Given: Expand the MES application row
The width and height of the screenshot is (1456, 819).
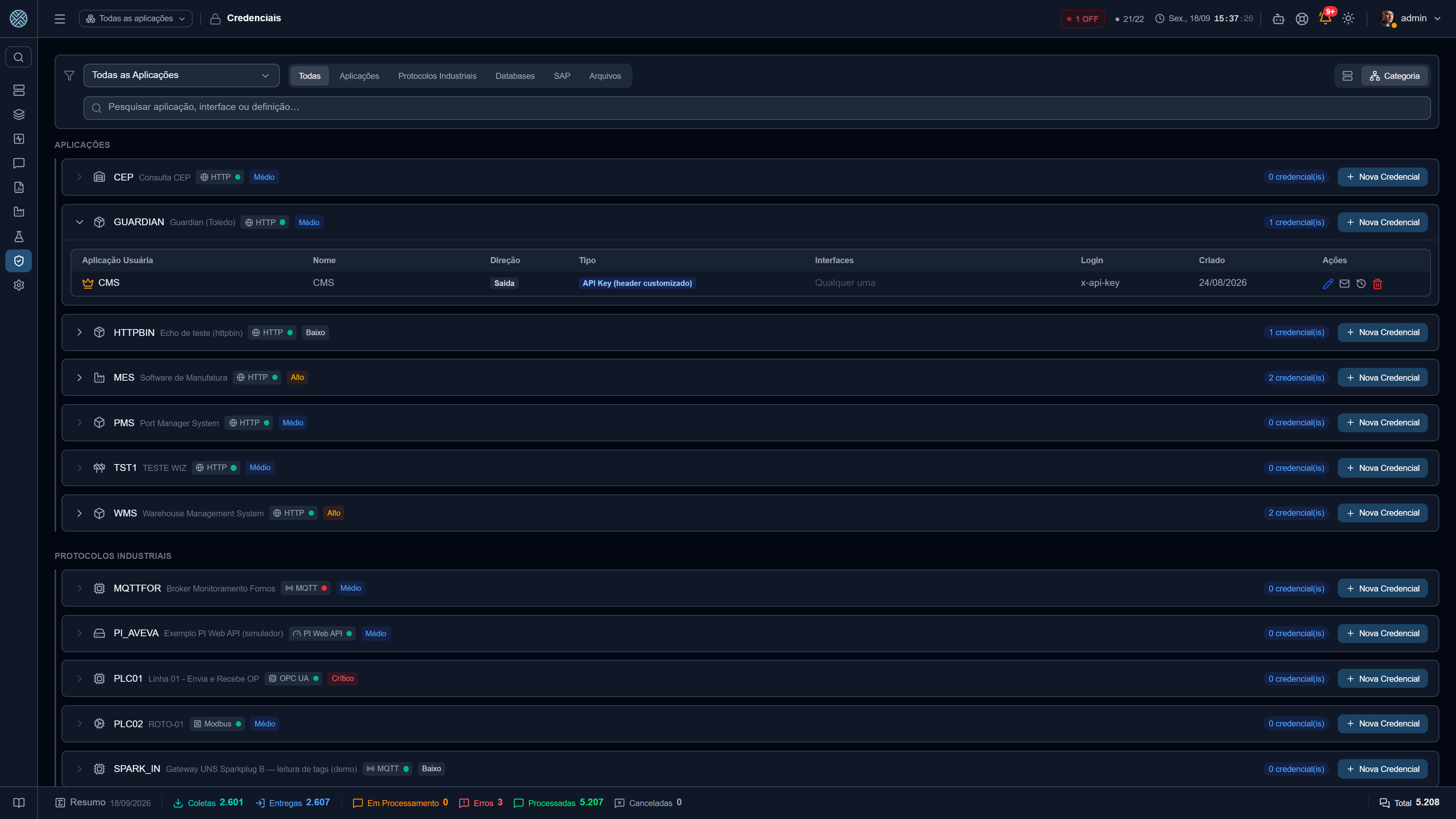Looking at the screenshot, I should [x=80, y=378].
